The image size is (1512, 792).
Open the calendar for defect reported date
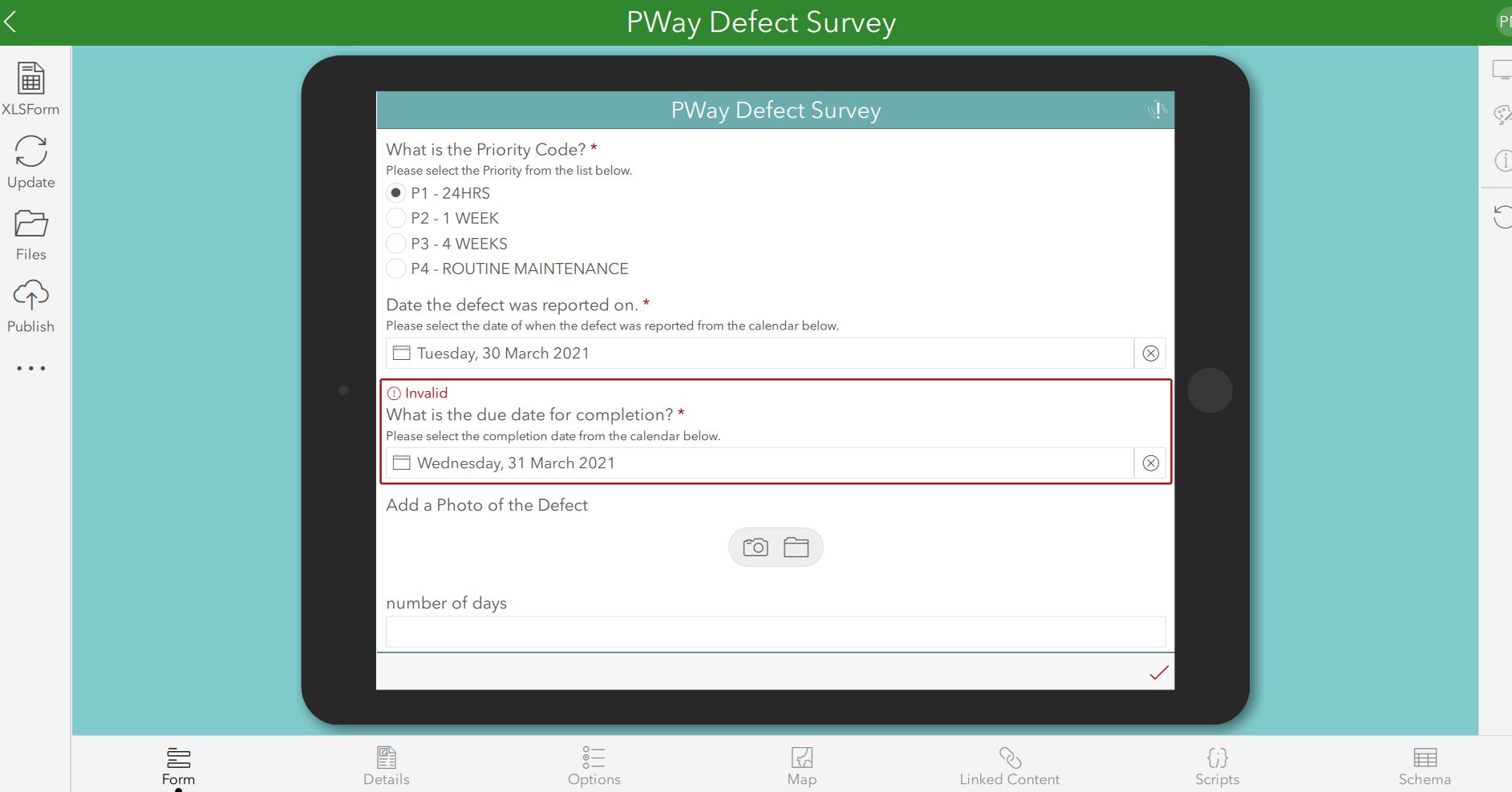(401, 353)
